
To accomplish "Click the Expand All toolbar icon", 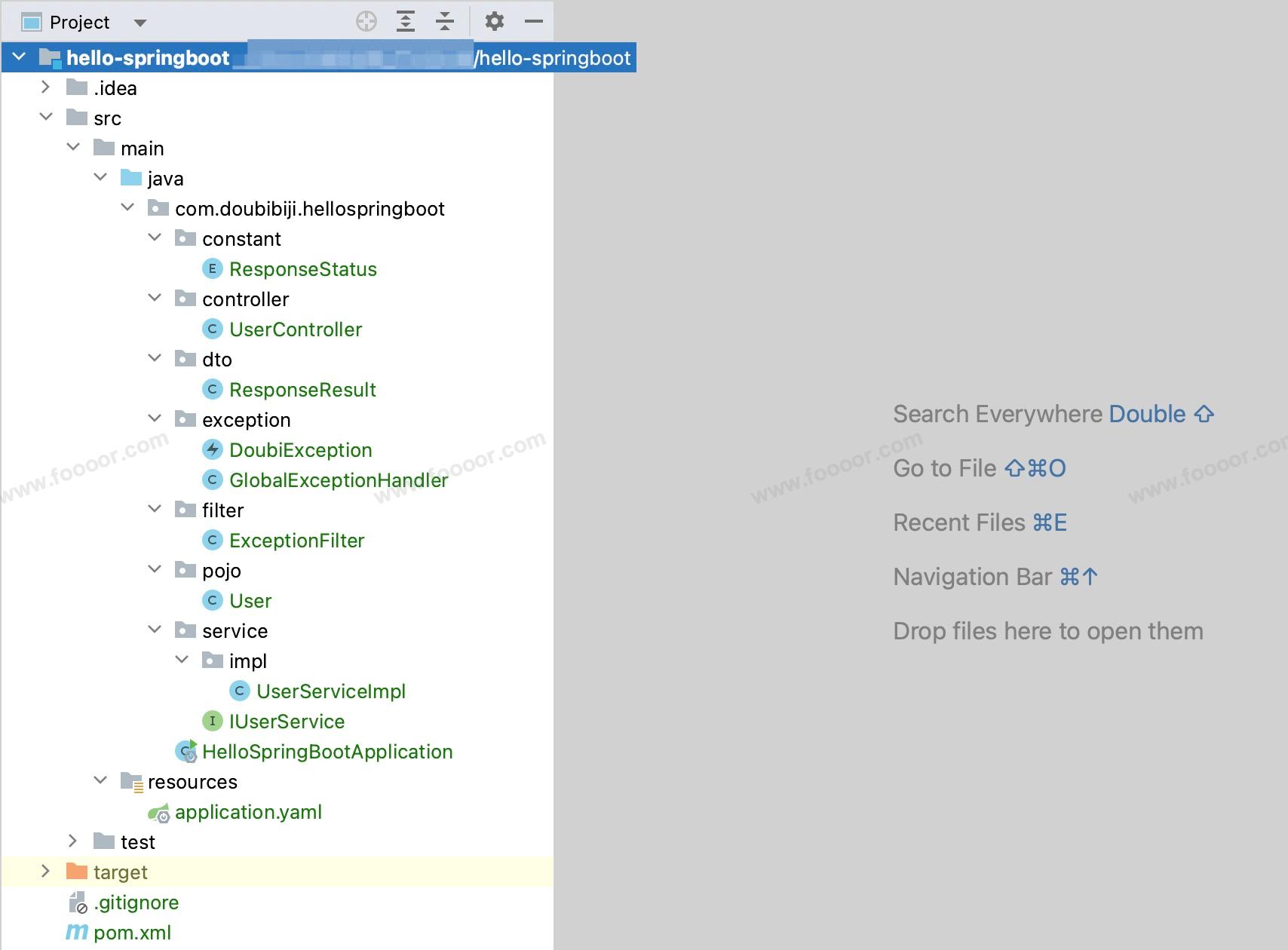I will tap(406, 22).
